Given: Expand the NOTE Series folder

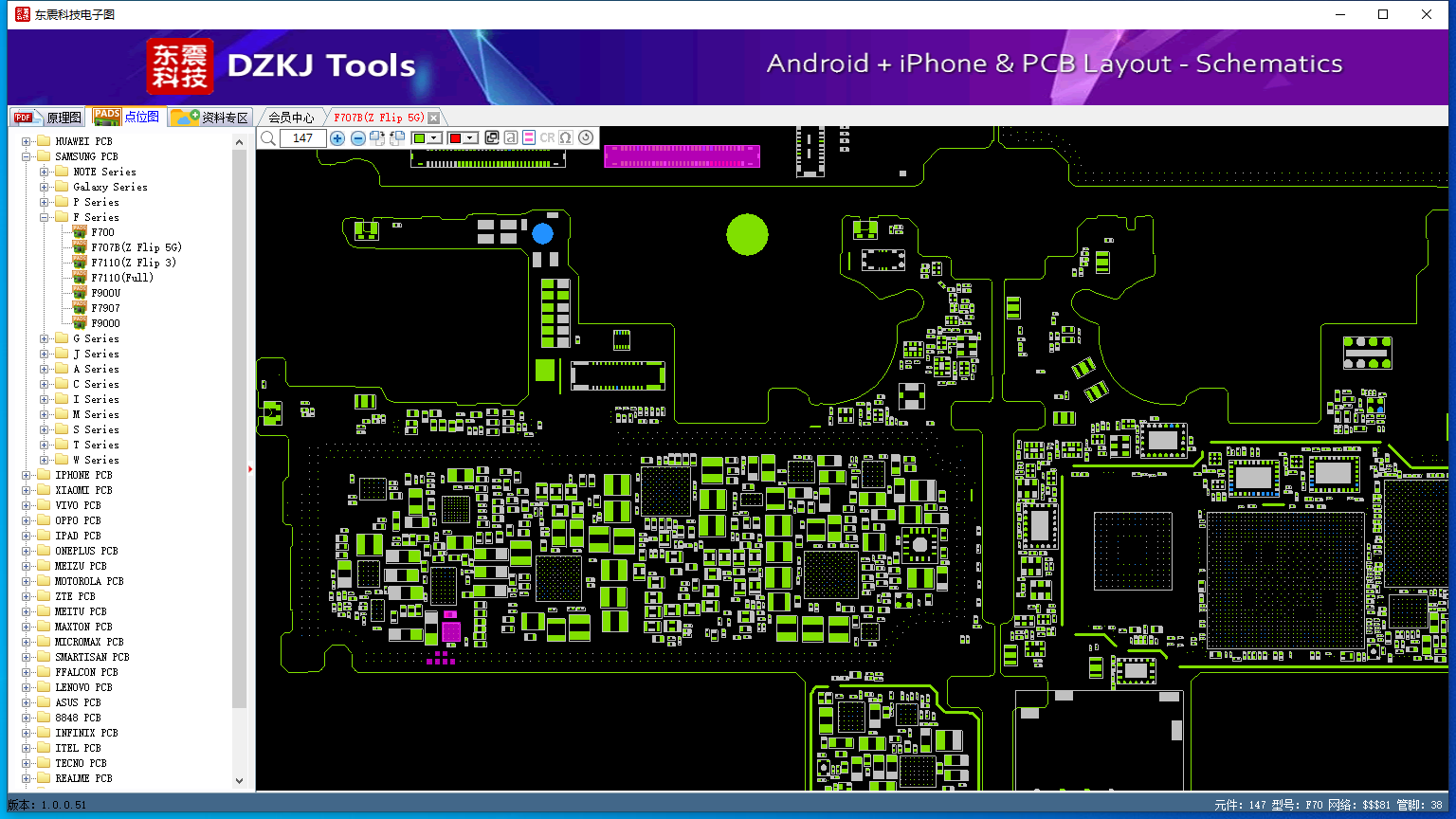Looking at the screenshot, I should click(x=45, y=173).
